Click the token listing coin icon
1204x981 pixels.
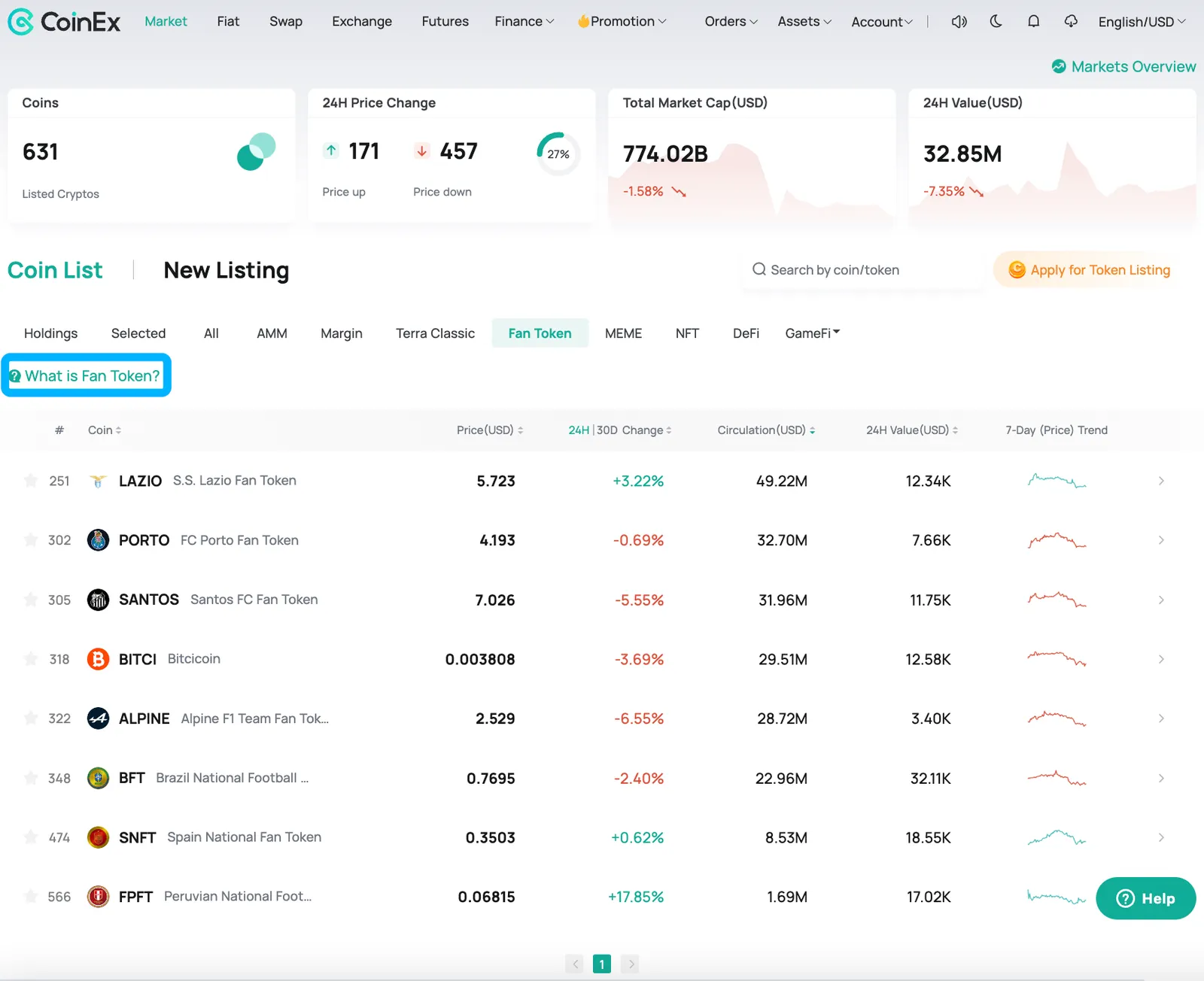point(1017,269)
